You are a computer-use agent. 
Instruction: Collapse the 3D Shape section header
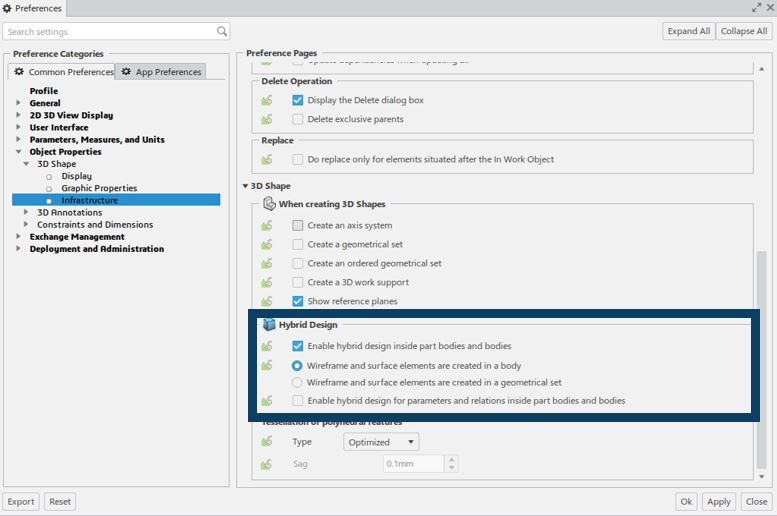tap(246, 186)
